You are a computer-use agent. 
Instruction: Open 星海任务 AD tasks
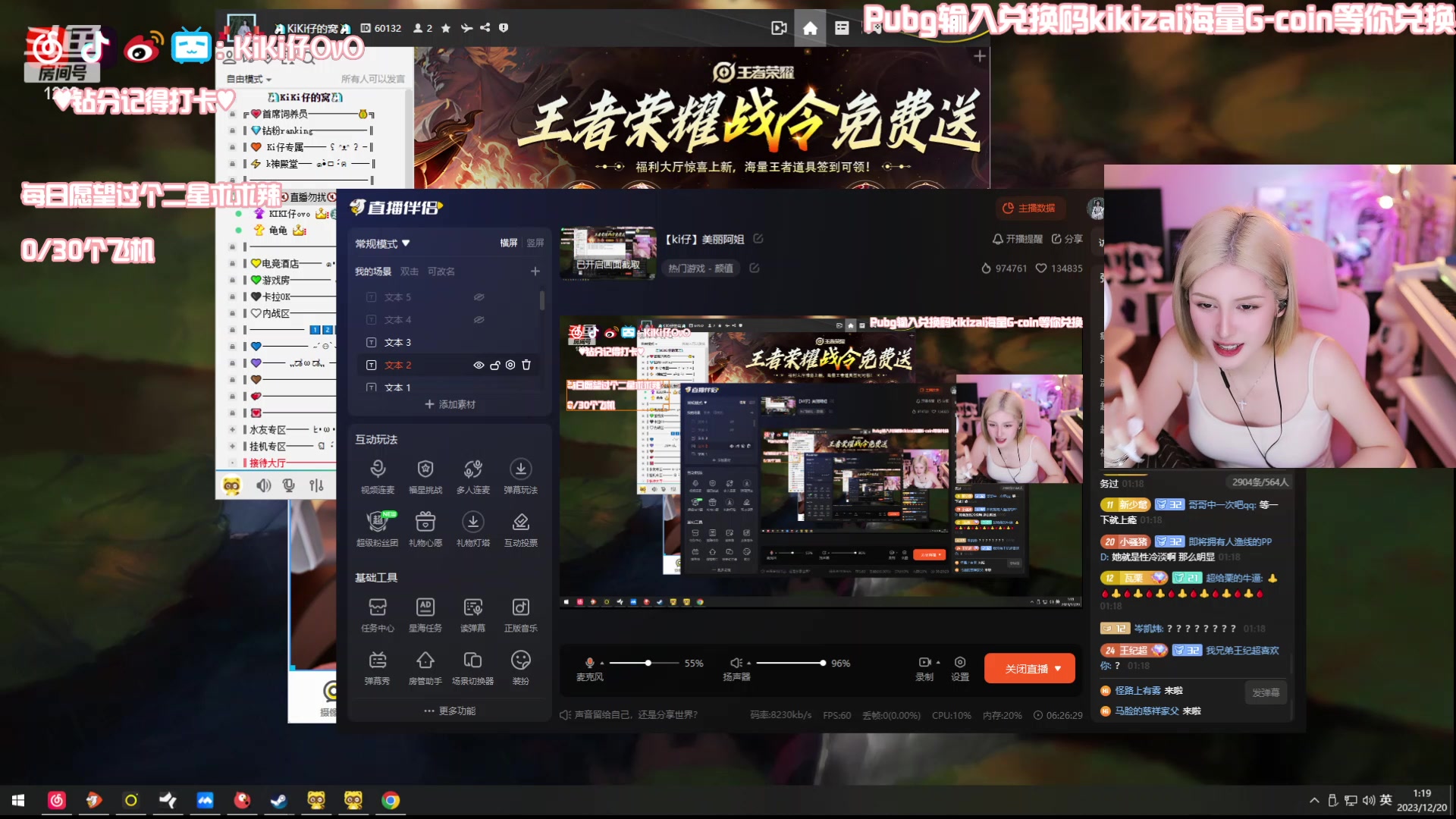[x=425, y=614]
